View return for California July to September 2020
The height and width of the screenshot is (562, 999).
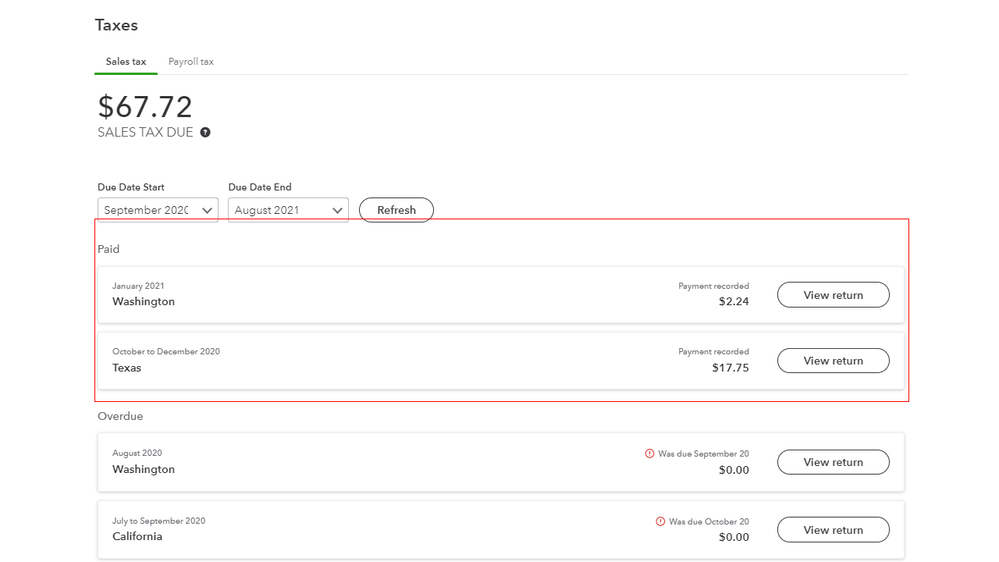point(833,530)
